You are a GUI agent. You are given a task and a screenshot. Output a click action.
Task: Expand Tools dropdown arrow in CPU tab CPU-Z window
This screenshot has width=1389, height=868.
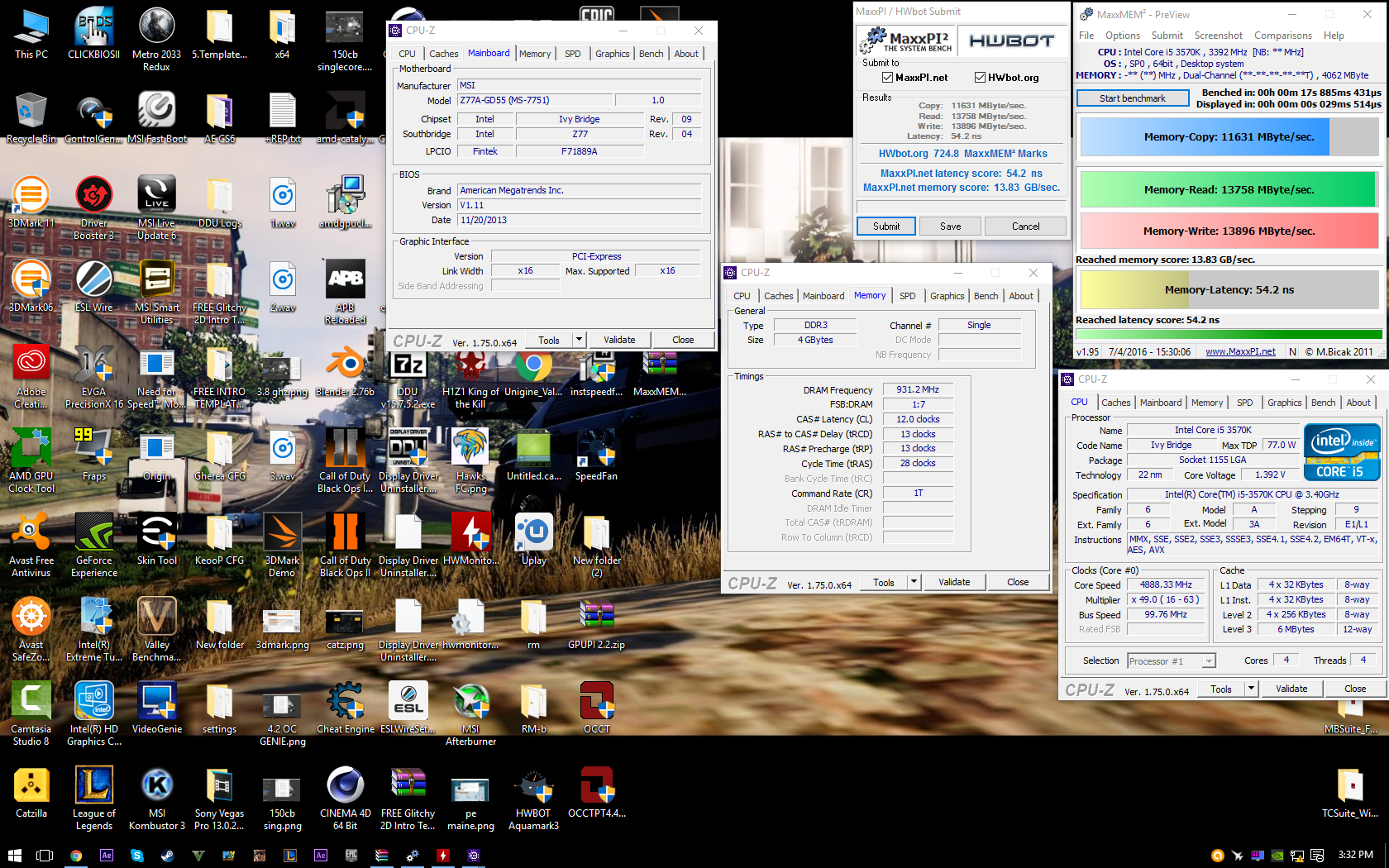pyautogui.click(x=1251, y=689)
